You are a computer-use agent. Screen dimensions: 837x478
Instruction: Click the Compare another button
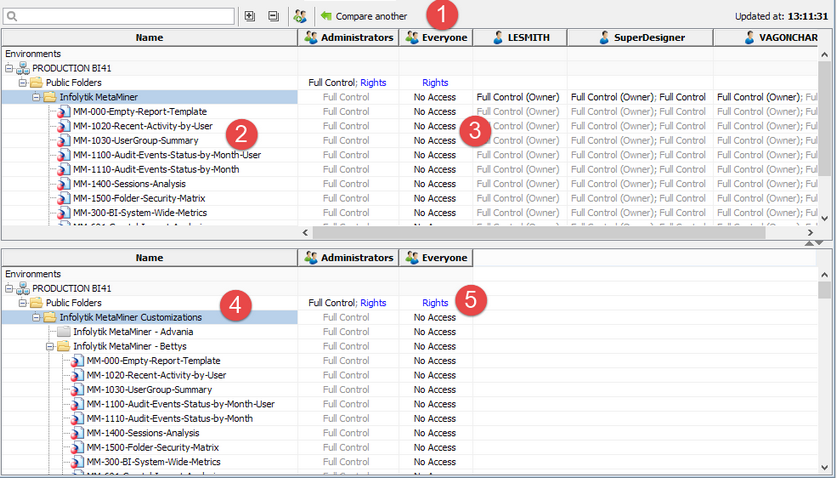(x=364, y=16)
